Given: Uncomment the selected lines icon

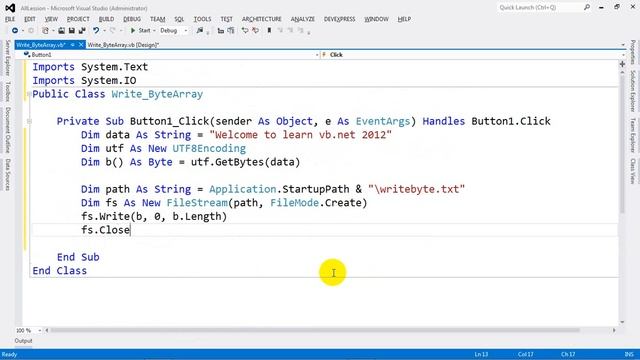Looking at the screenshot, I should click(x=256, y=31).
